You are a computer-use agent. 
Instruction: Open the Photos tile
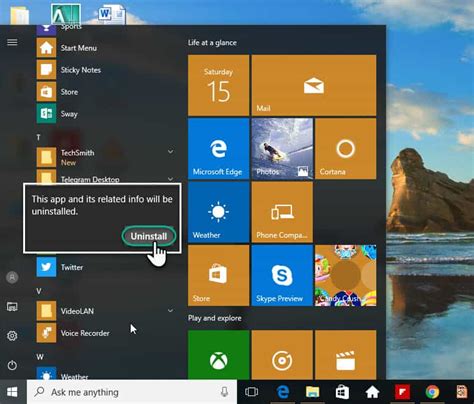point(282,149)
